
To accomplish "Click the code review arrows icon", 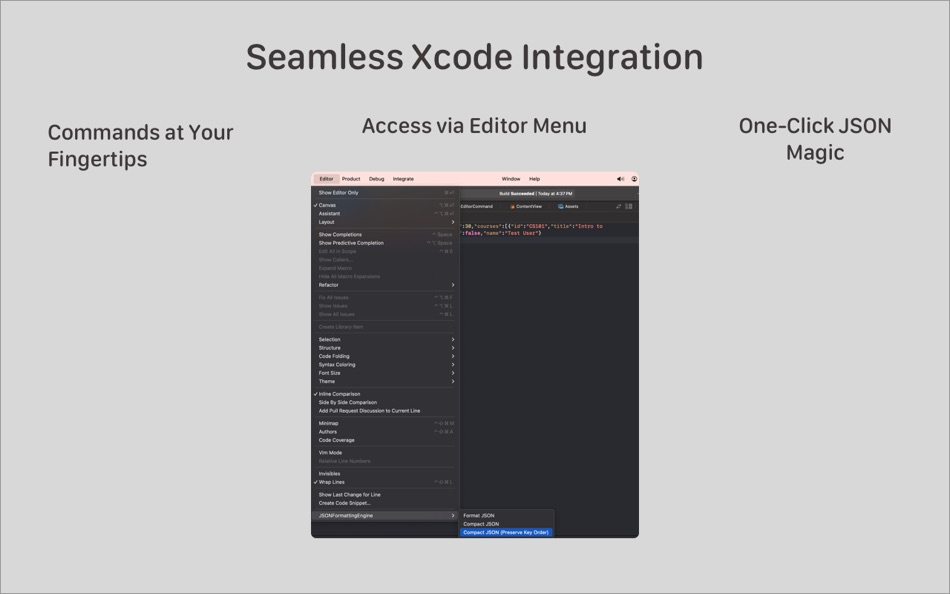I will [618, 206].
